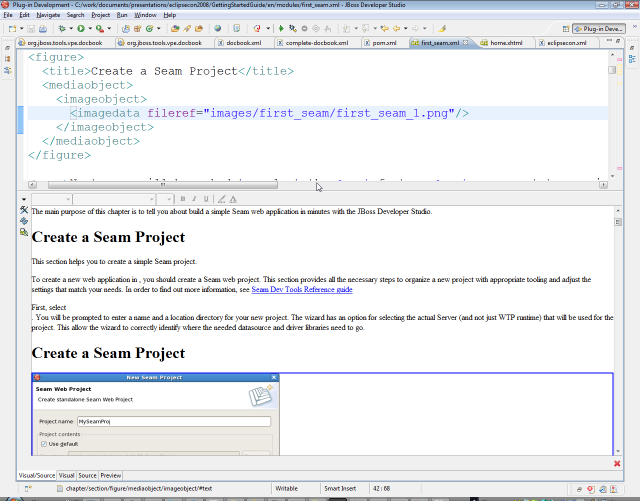This screenshot has width=640, height=501.
Task: Click the Open Task folder icon after the pencil
Action: point(199,29)
